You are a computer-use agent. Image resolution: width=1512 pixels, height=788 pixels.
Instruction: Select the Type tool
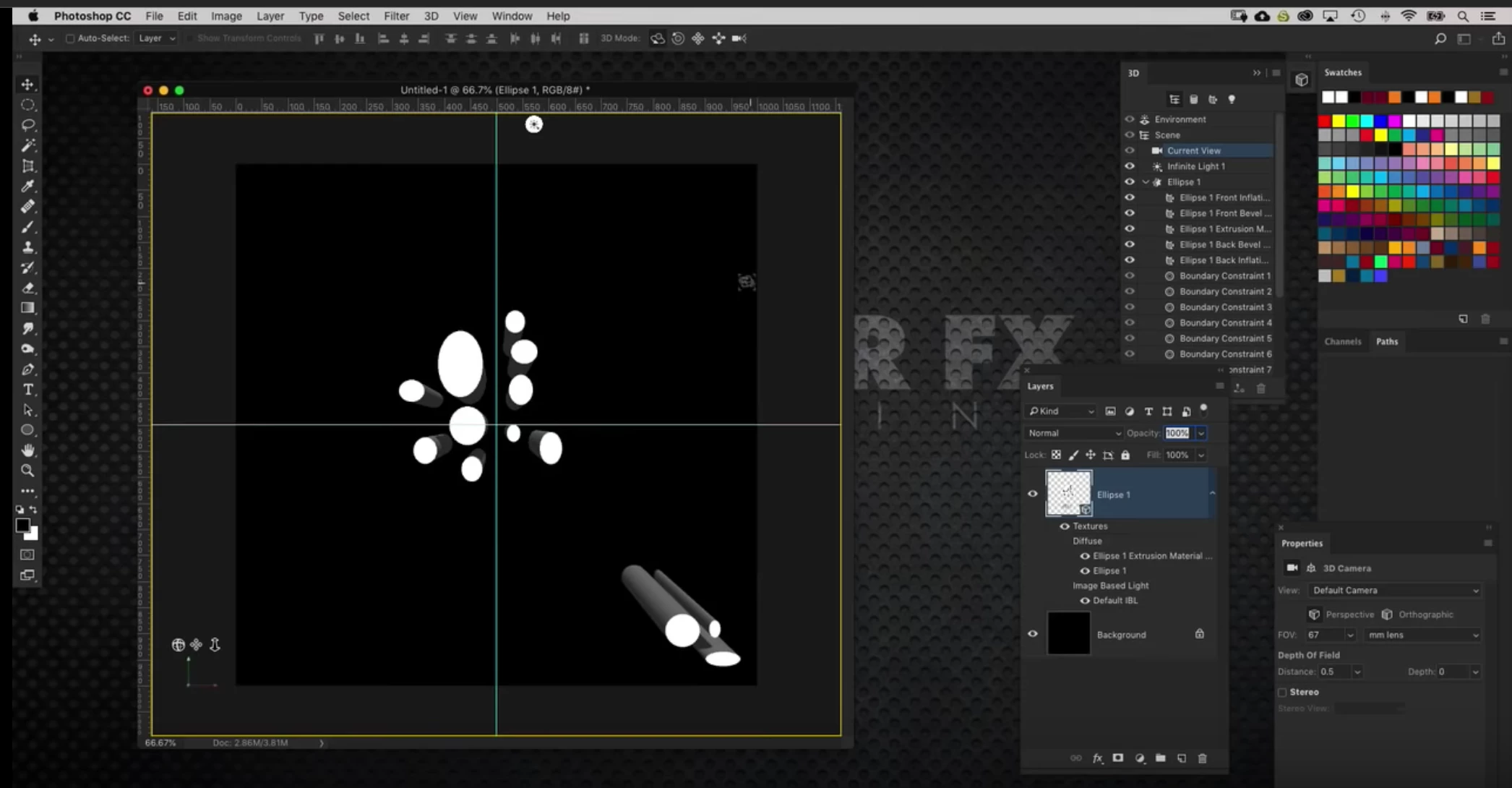point(28,390)
